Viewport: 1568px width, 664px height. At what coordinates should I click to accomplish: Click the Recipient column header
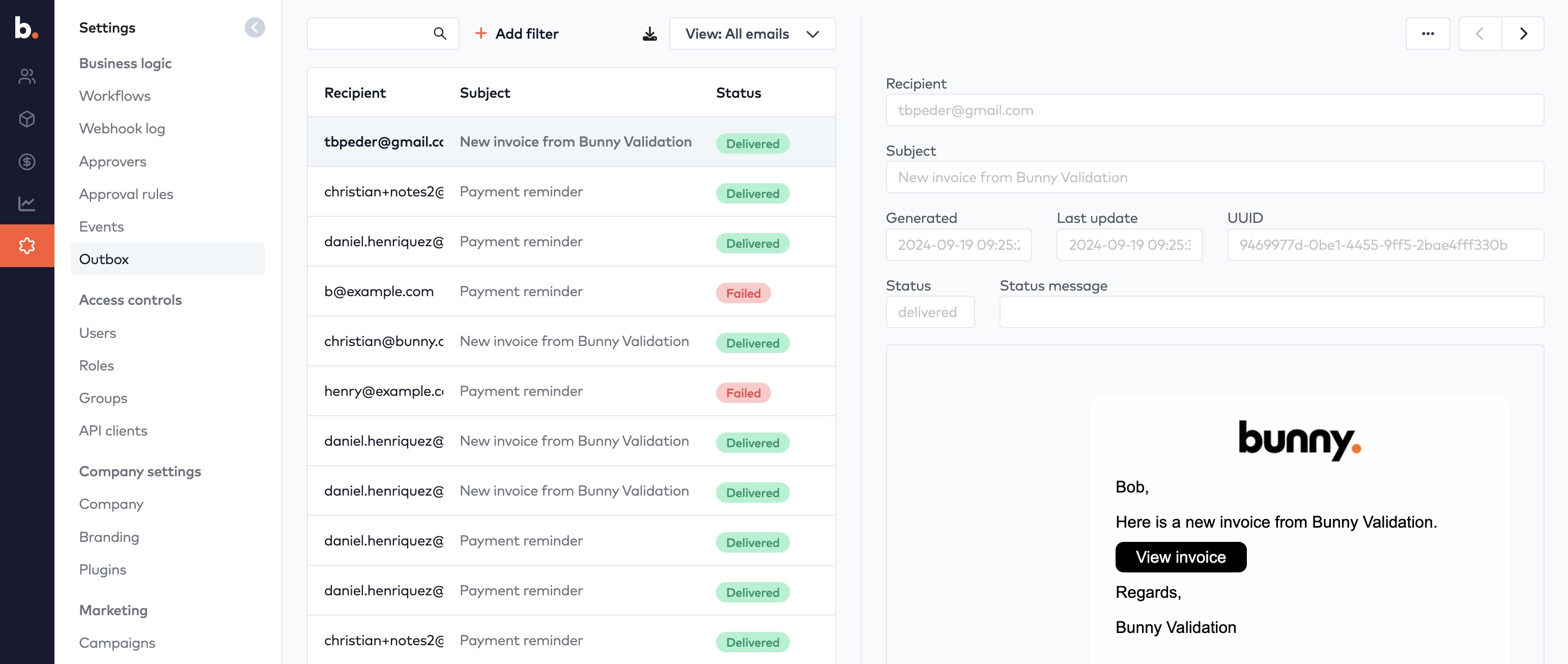click(x=355, y=93)
